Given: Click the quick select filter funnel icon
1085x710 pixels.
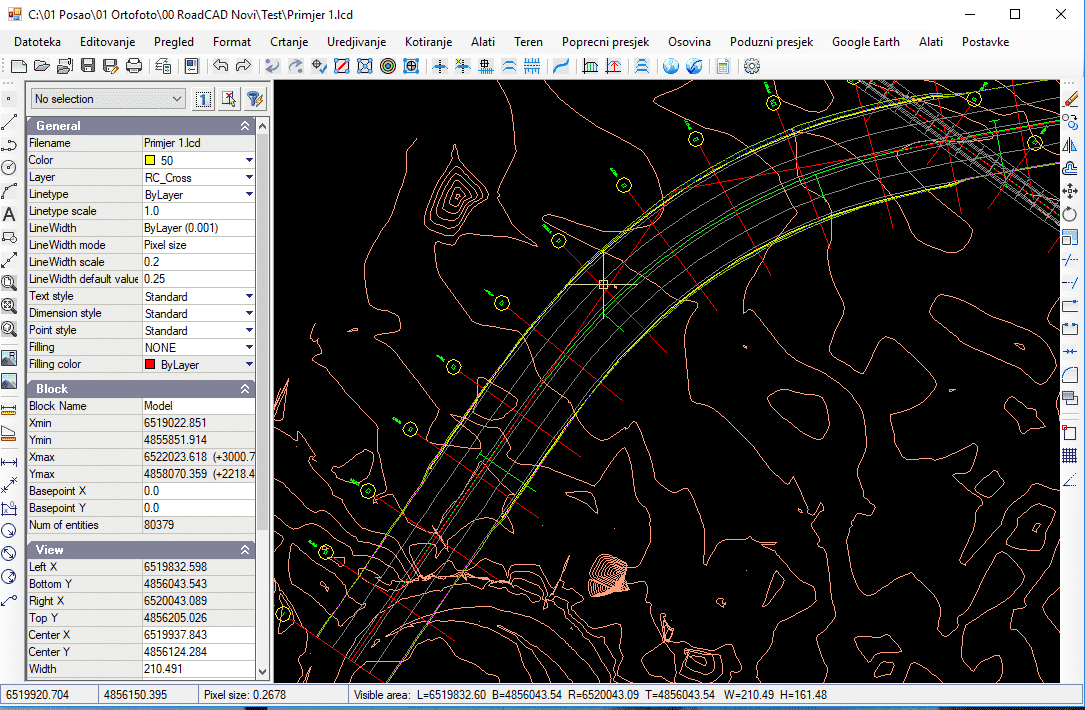Looking at the screenshot, I should (254, 99).
